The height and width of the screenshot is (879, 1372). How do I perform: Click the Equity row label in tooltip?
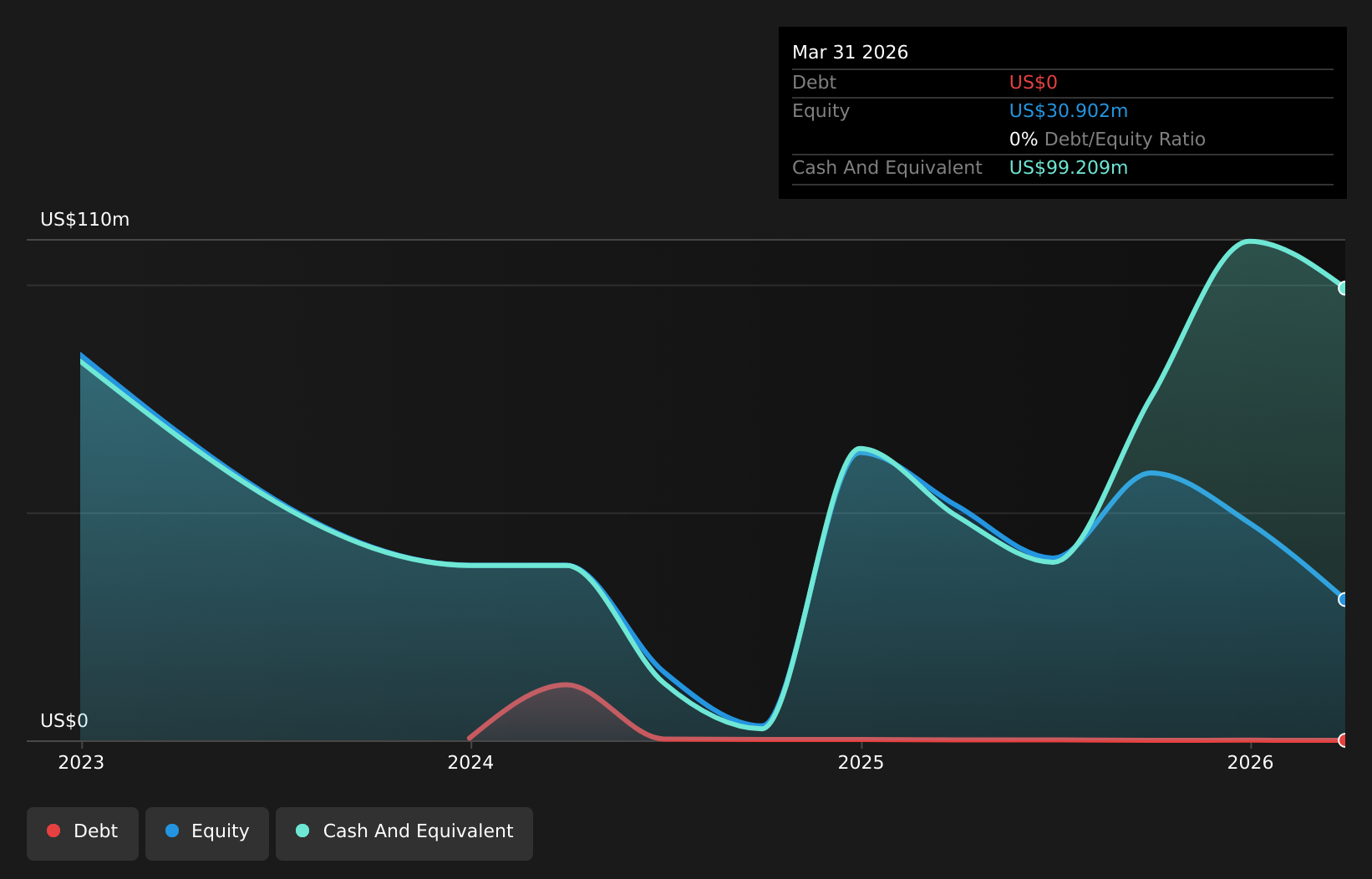pos(821,111)
